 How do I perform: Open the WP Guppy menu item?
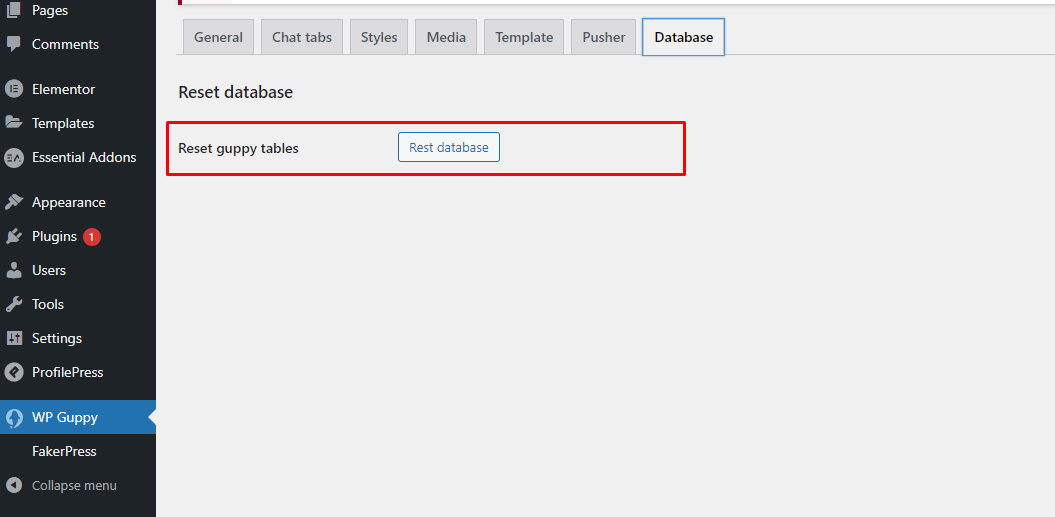(65, 417)
